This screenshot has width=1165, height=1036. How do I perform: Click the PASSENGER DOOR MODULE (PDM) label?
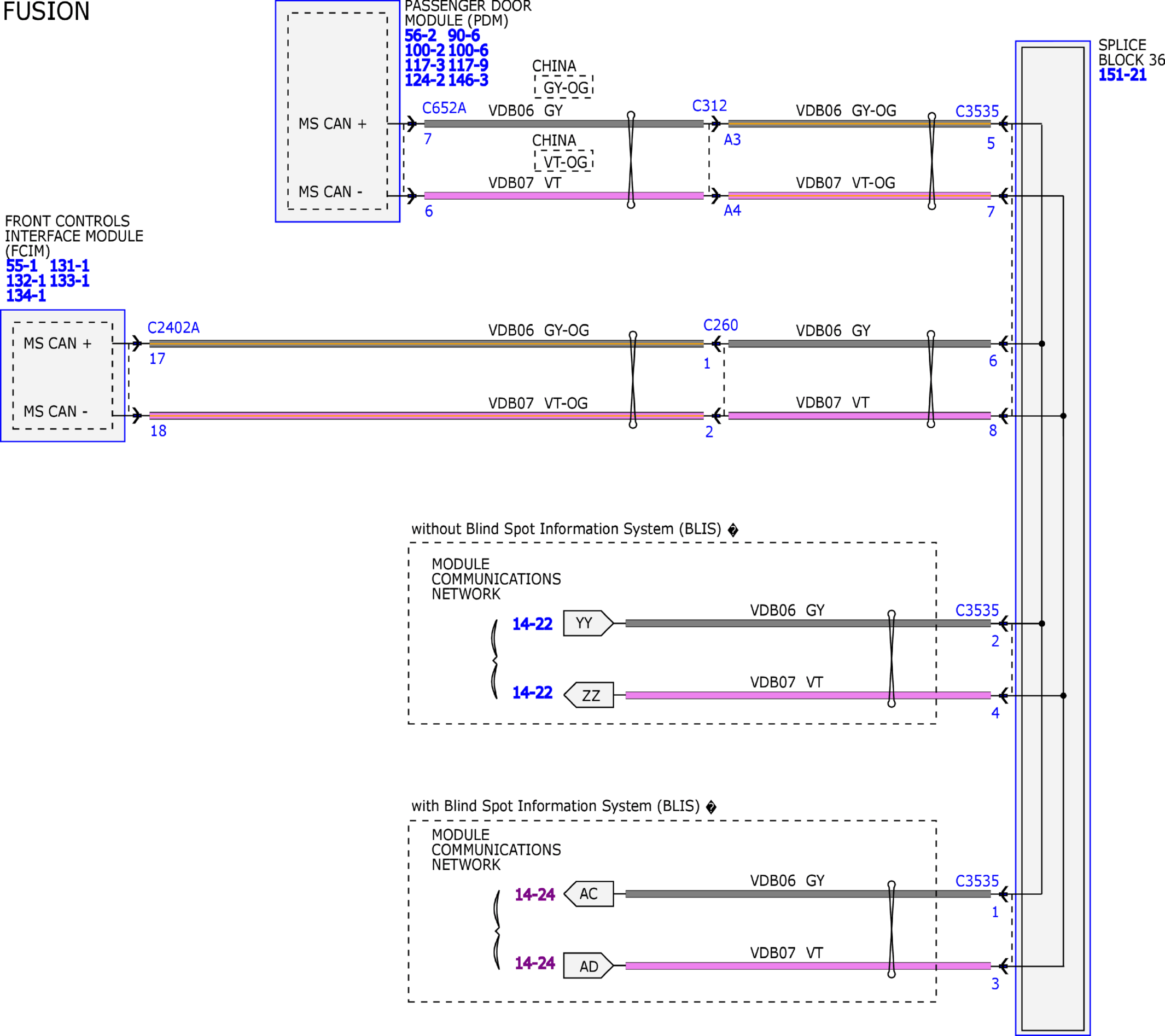coord(468,14)
